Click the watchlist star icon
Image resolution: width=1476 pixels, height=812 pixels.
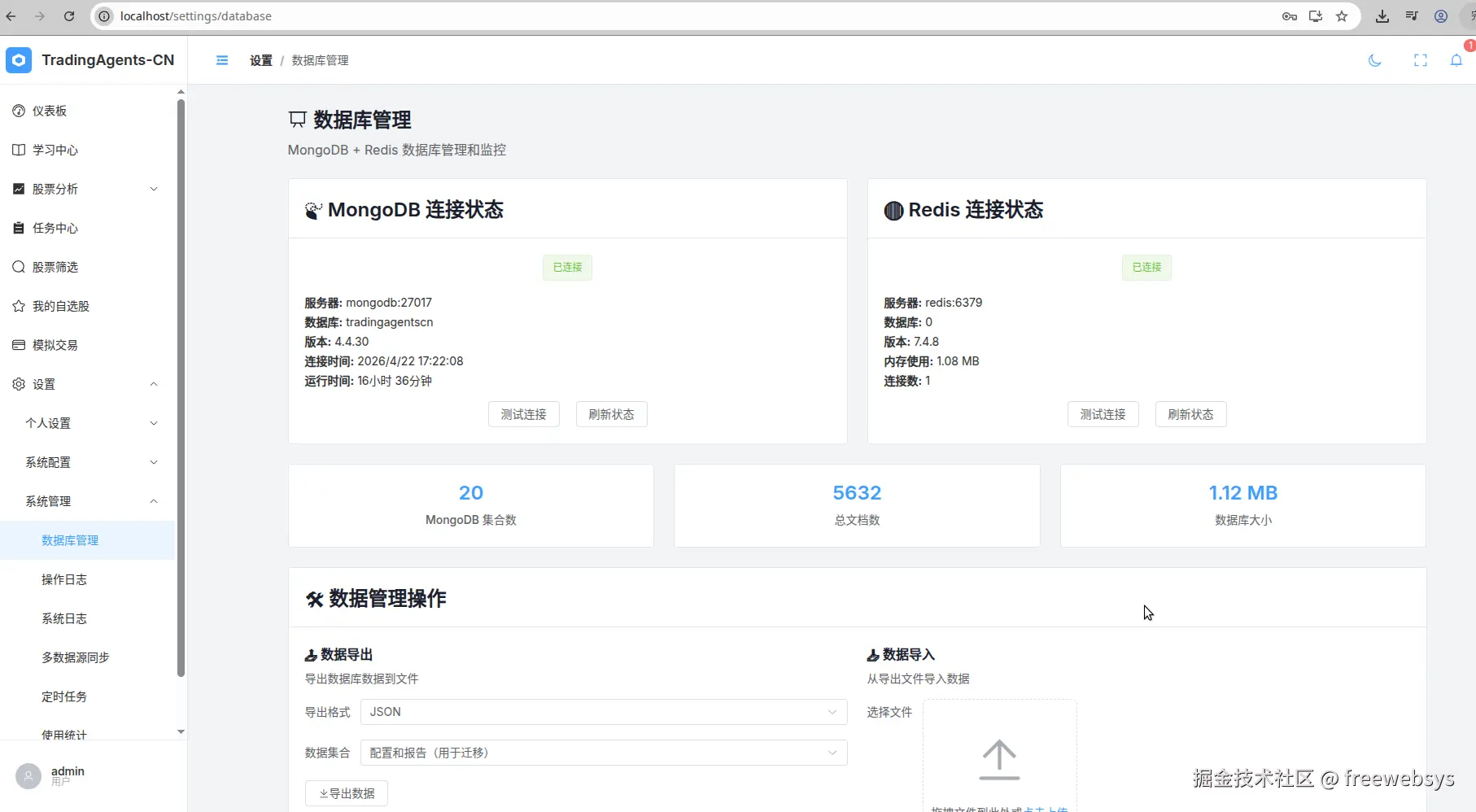(19, 306)
